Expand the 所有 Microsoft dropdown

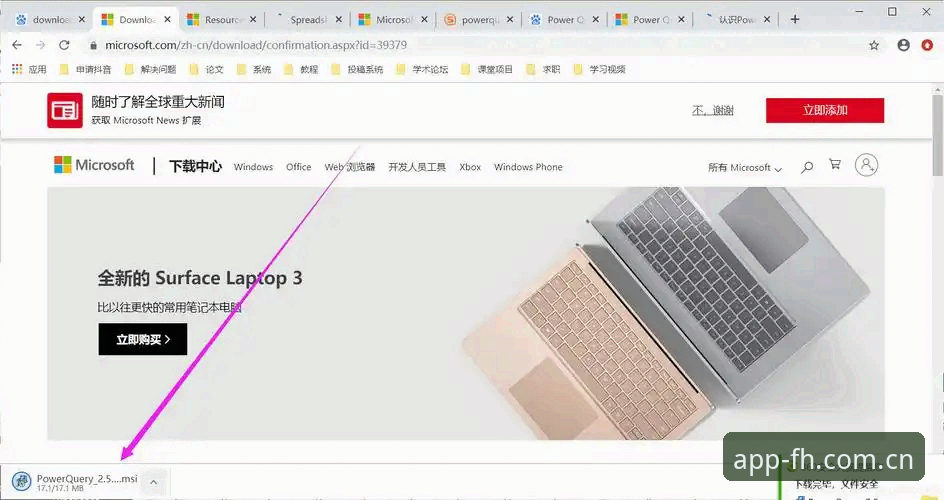[745, 168]
